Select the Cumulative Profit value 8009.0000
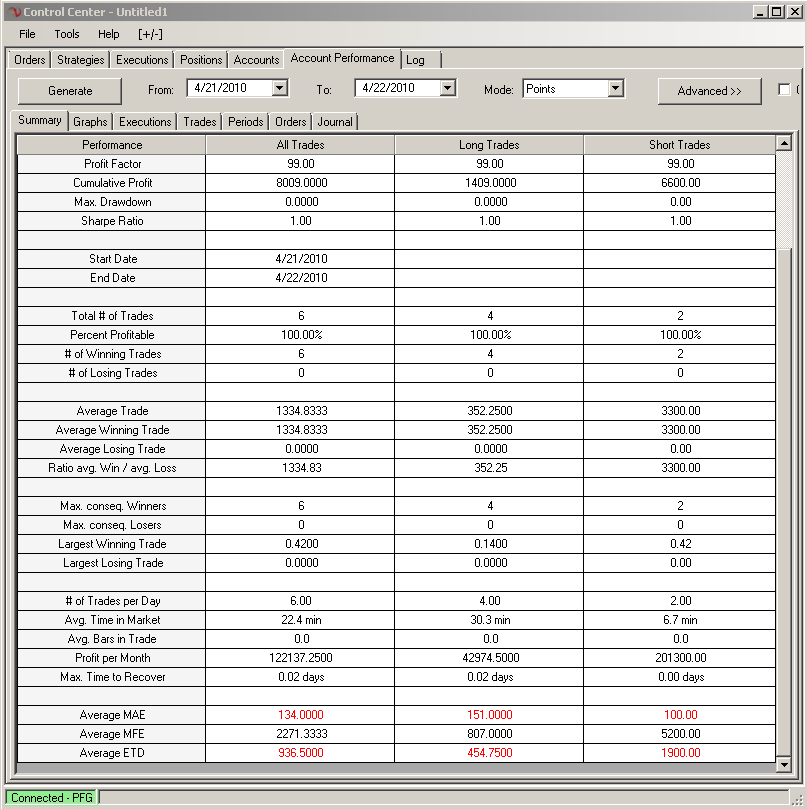This screenshot has height=809, width=807. click(301, 183)
